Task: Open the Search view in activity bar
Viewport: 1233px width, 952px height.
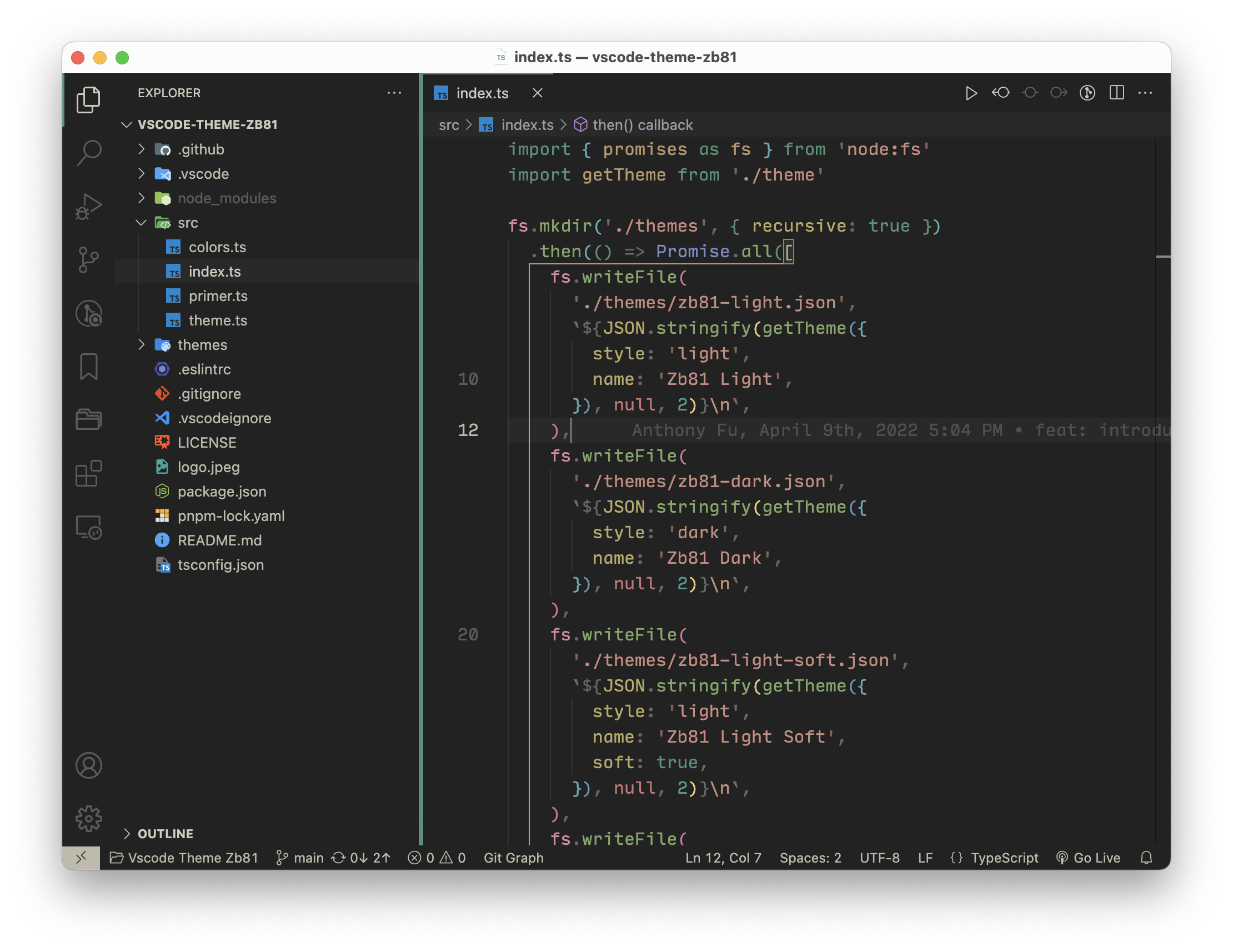Action: tap(89, 153)
